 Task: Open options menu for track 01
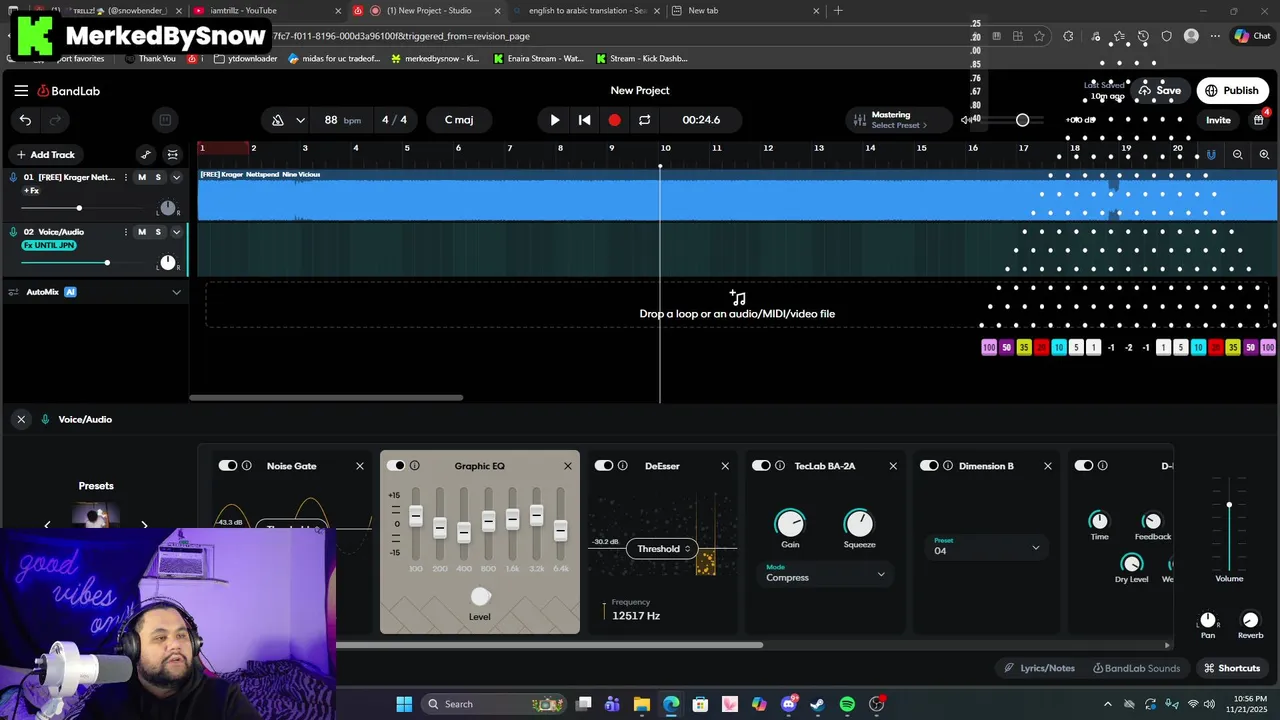tap(127, 177)
